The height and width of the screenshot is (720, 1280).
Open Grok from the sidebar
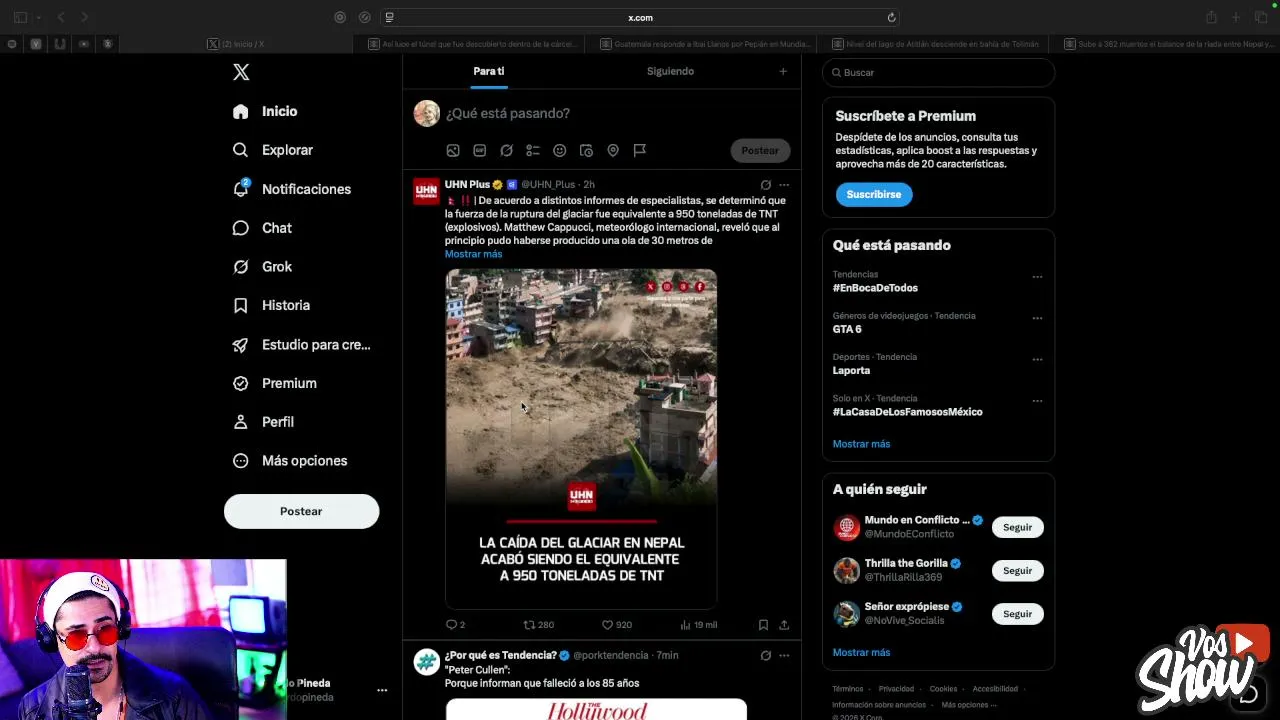(262, 267)
